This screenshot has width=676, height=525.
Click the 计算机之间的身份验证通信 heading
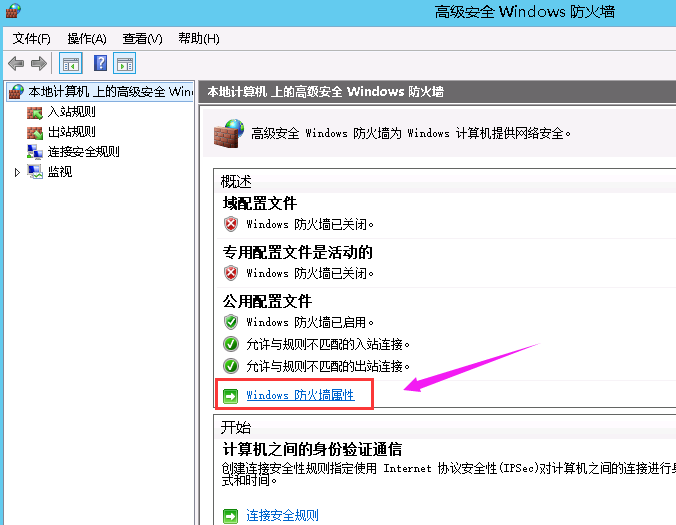pyautogui.click(x=313, y=450)
